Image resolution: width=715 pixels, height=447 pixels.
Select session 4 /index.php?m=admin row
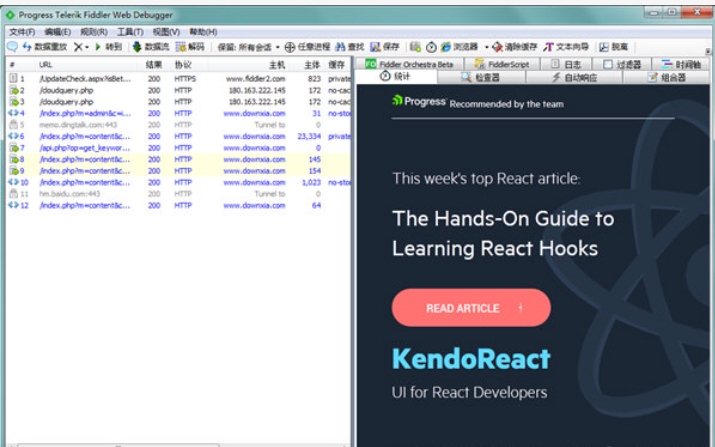click(x=179, y=113)
